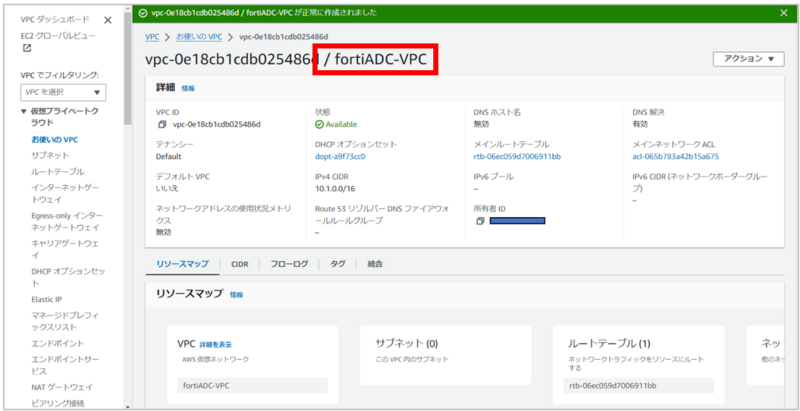Viewport: 800px width, 411px height.
Task: Go to NAT ゲートウェイ in sidebar
Action: point(62,387)
